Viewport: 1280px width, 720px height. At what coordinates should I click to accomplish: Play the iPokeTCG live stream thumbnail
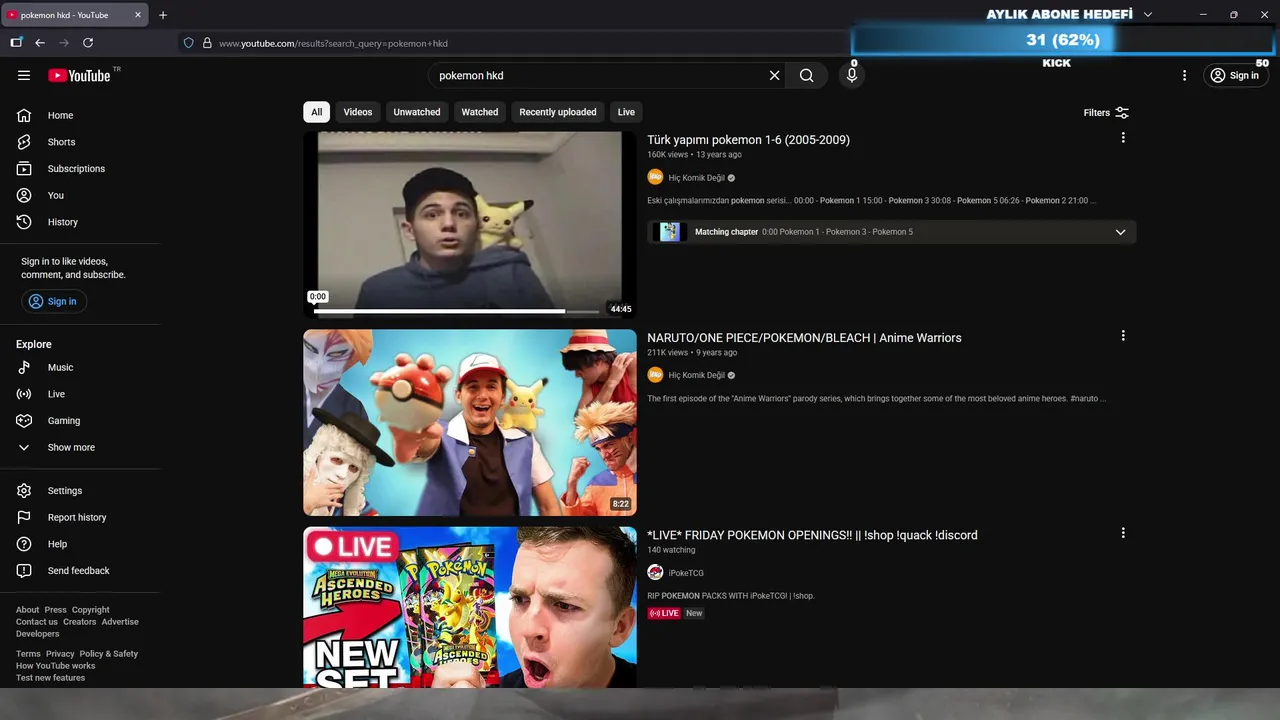pos(470,607)
